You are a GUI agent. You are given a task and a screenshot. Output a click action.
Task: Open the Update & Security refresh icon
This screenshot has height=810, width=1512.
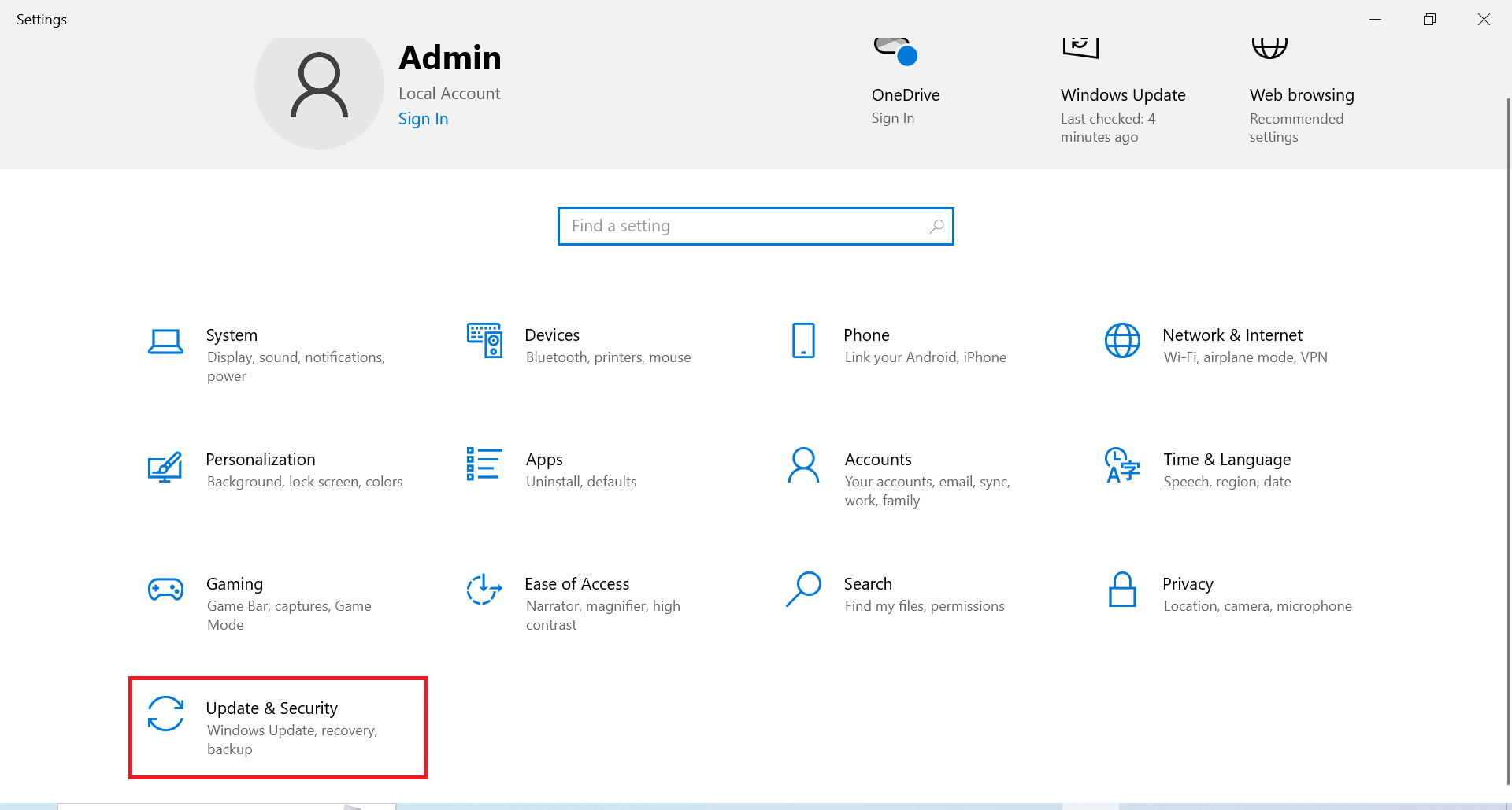[165, 713]
